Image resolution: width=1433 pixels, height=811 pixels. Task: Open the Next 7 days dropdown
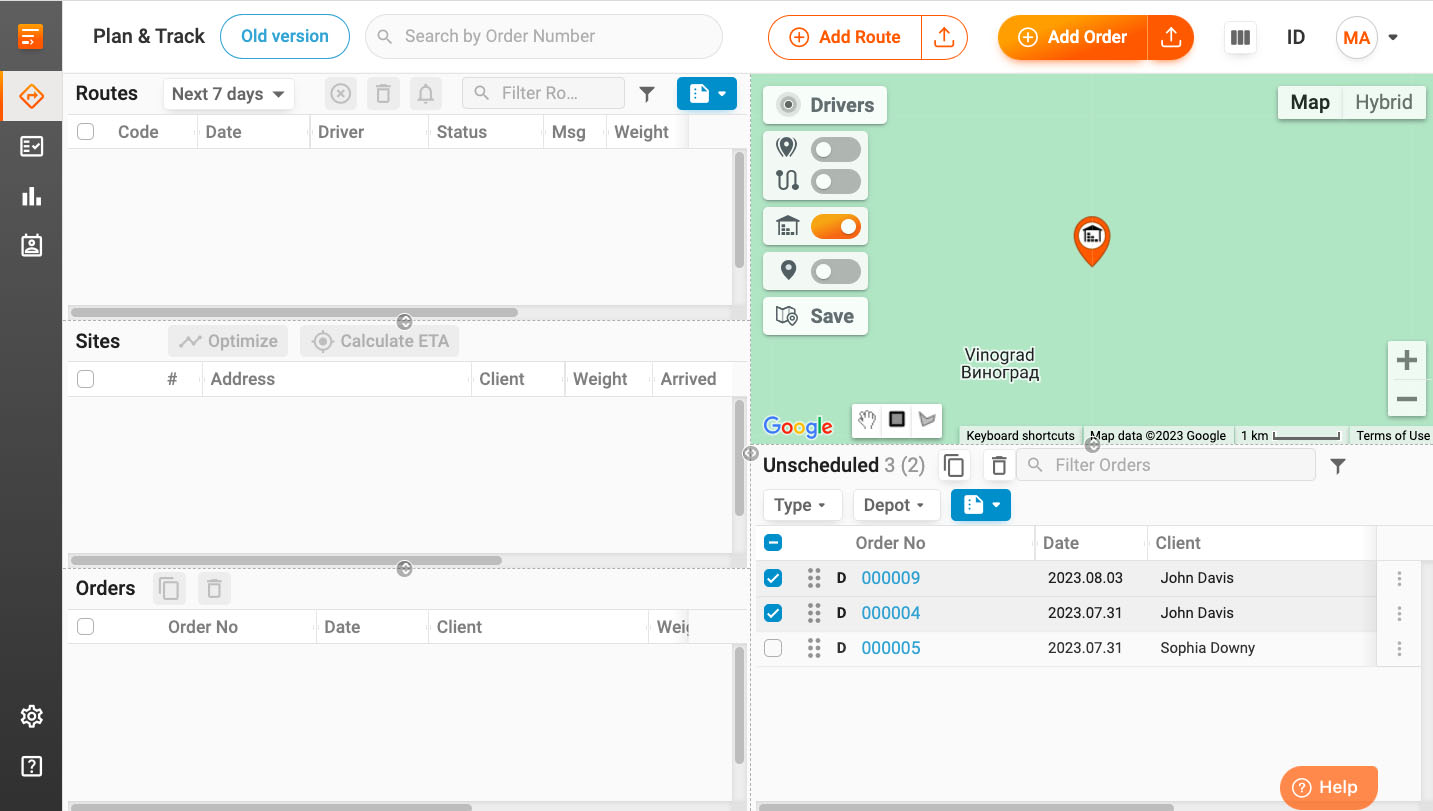(x=228, y=93)
